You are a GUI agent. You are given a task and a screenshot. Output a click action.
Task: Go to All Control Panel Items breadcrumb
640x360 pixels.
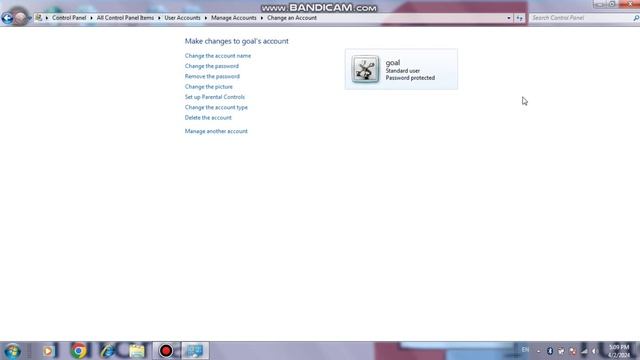125,18
